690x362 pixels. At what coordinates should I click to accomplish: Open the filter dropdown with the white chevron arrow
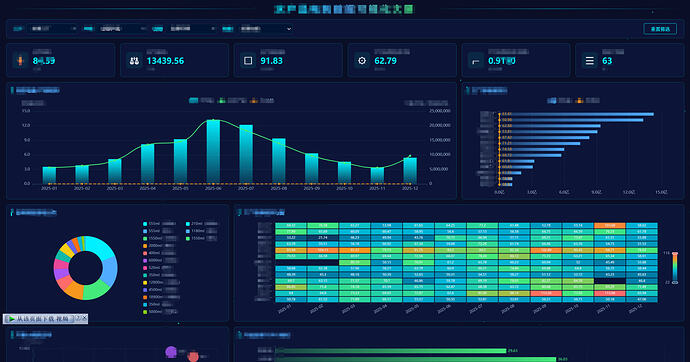click(x=265, y=29)
